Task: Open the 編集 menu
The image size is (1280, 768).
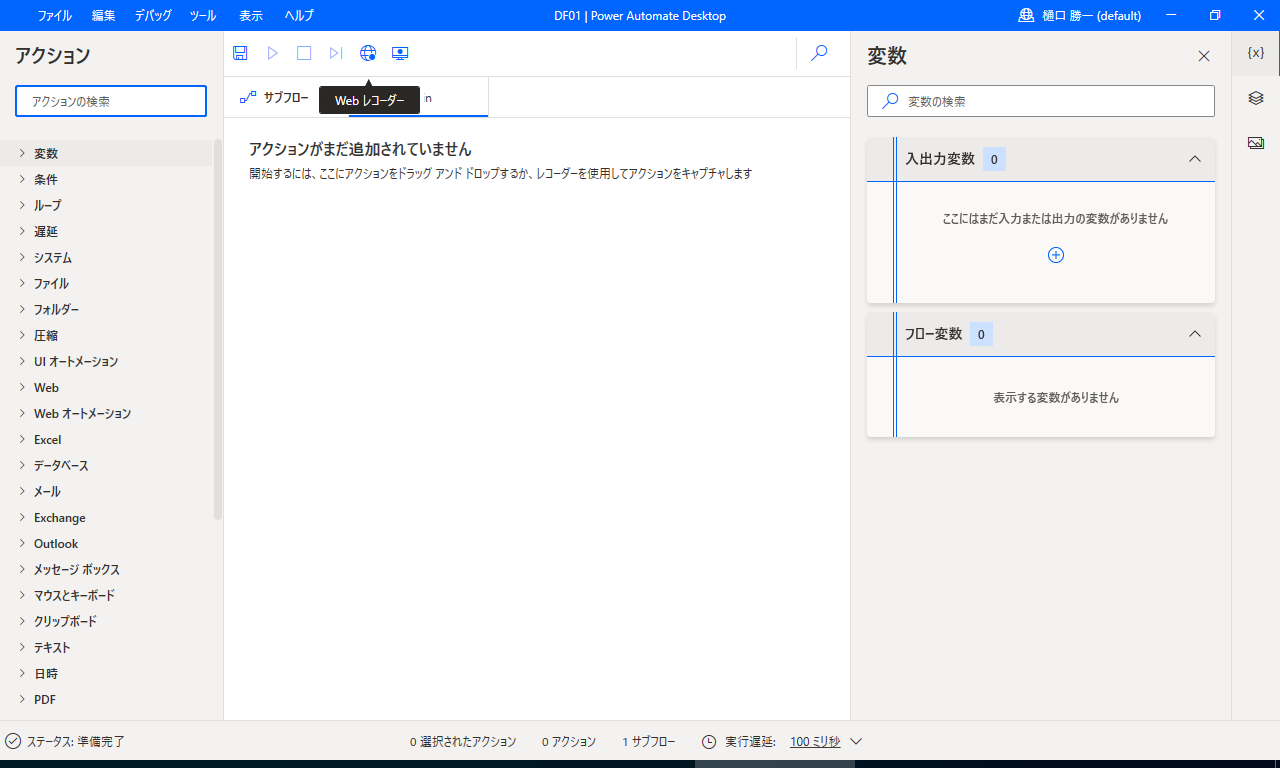Action: pos(103,15)
